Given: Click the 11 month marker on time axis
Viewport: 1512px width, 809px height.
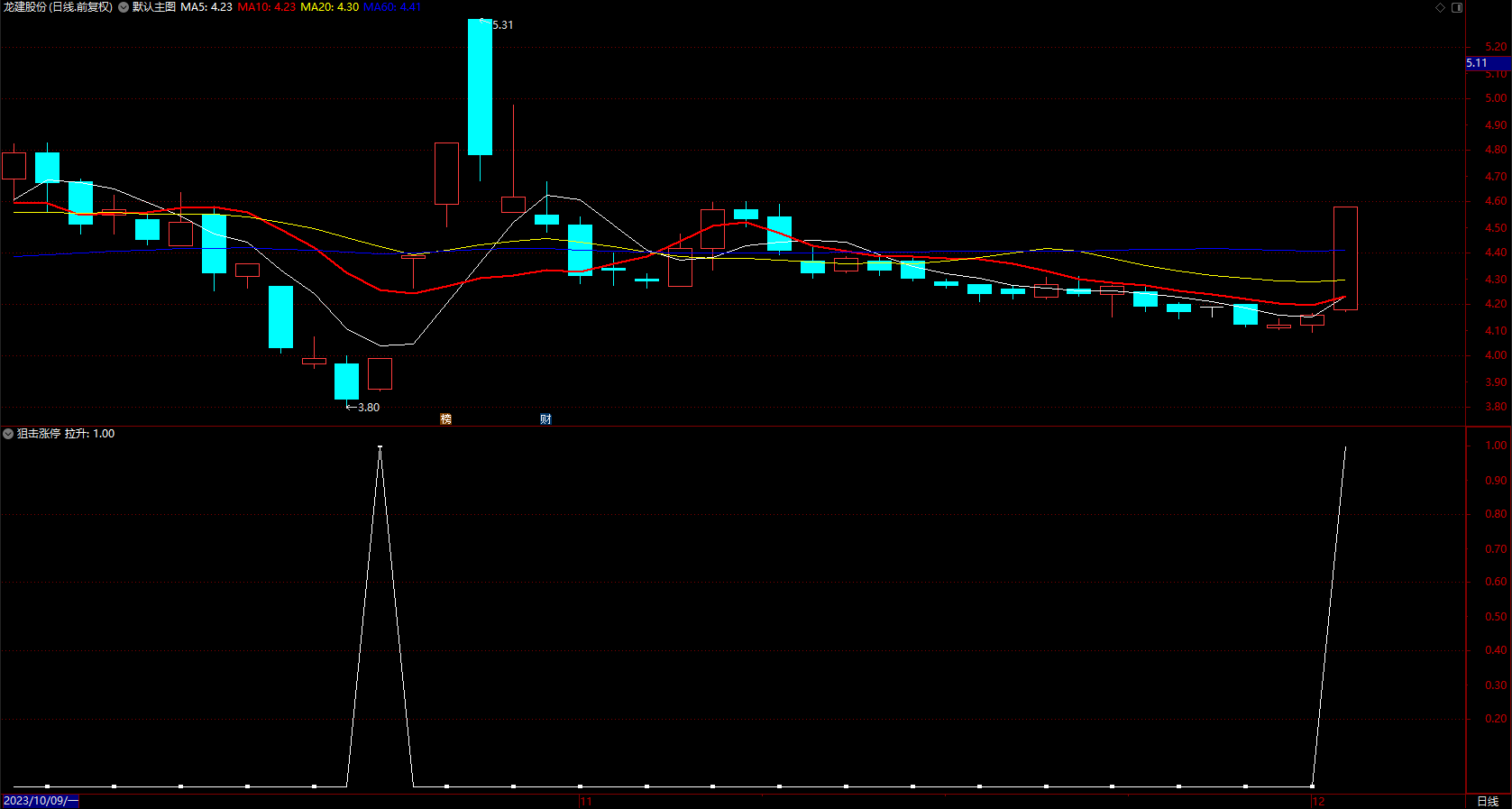Looking at the screenshot, I should [x=587, y=802].
